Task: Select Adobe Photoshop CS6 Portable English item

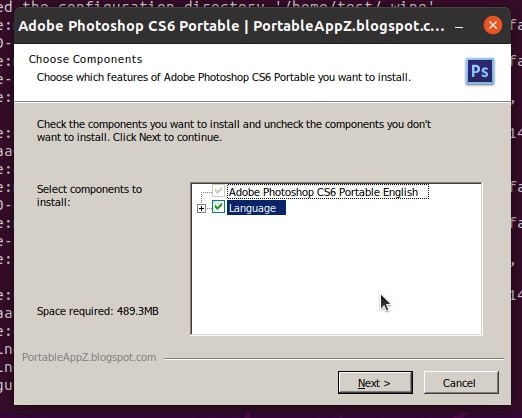Action: click(328, 192)
